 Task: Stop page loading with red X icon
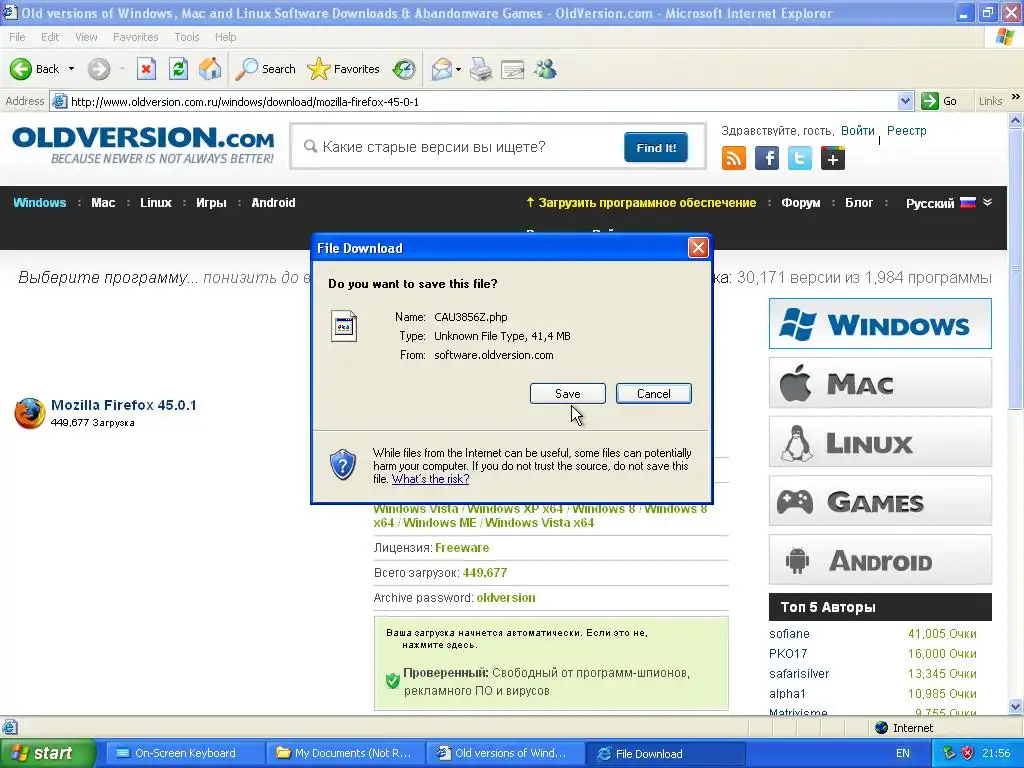coord(146,69)
